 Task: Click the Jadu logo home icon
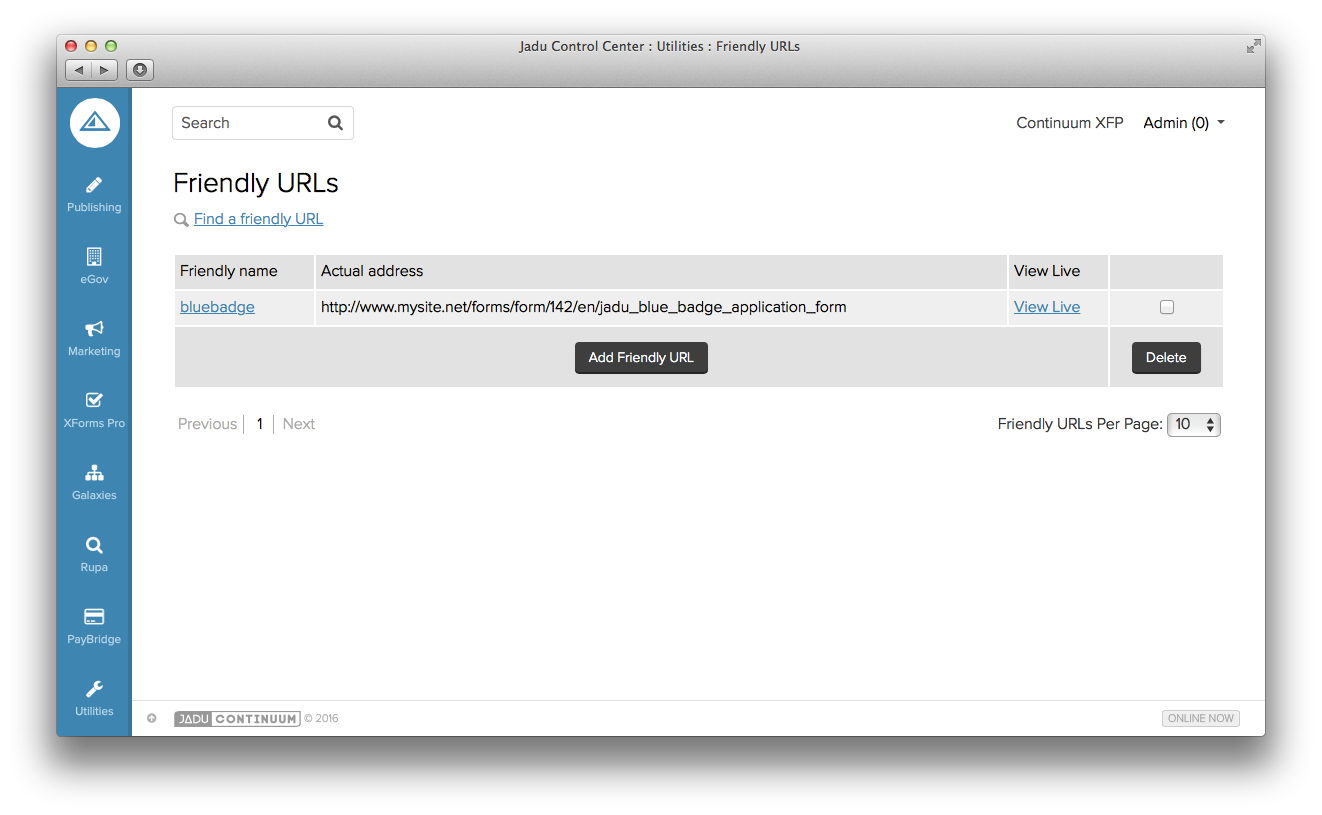click(x=94, y=123)
